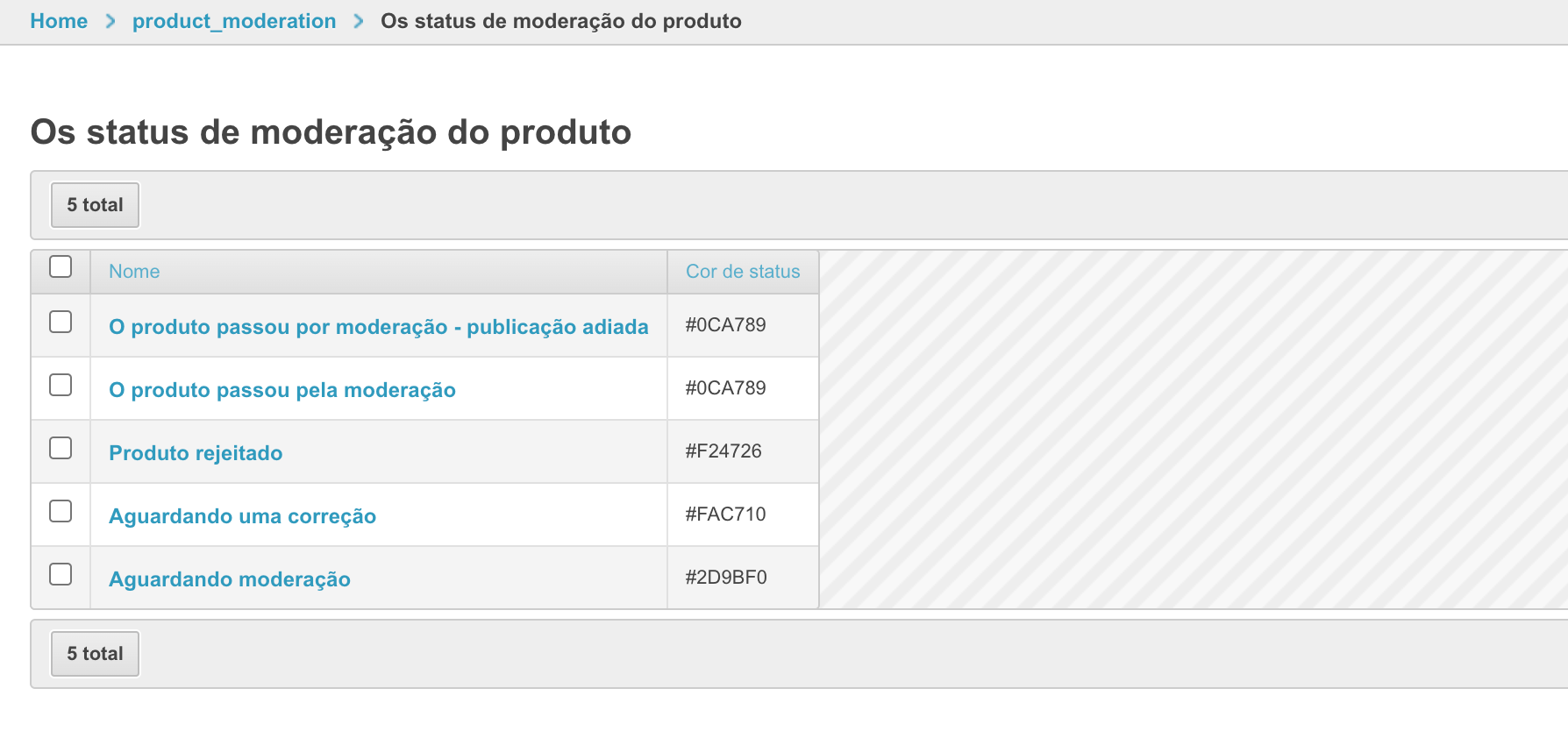The image size is (1568, 731).
Task: Open the product_moderation breadcrumb link
Action: coord(234,21)
